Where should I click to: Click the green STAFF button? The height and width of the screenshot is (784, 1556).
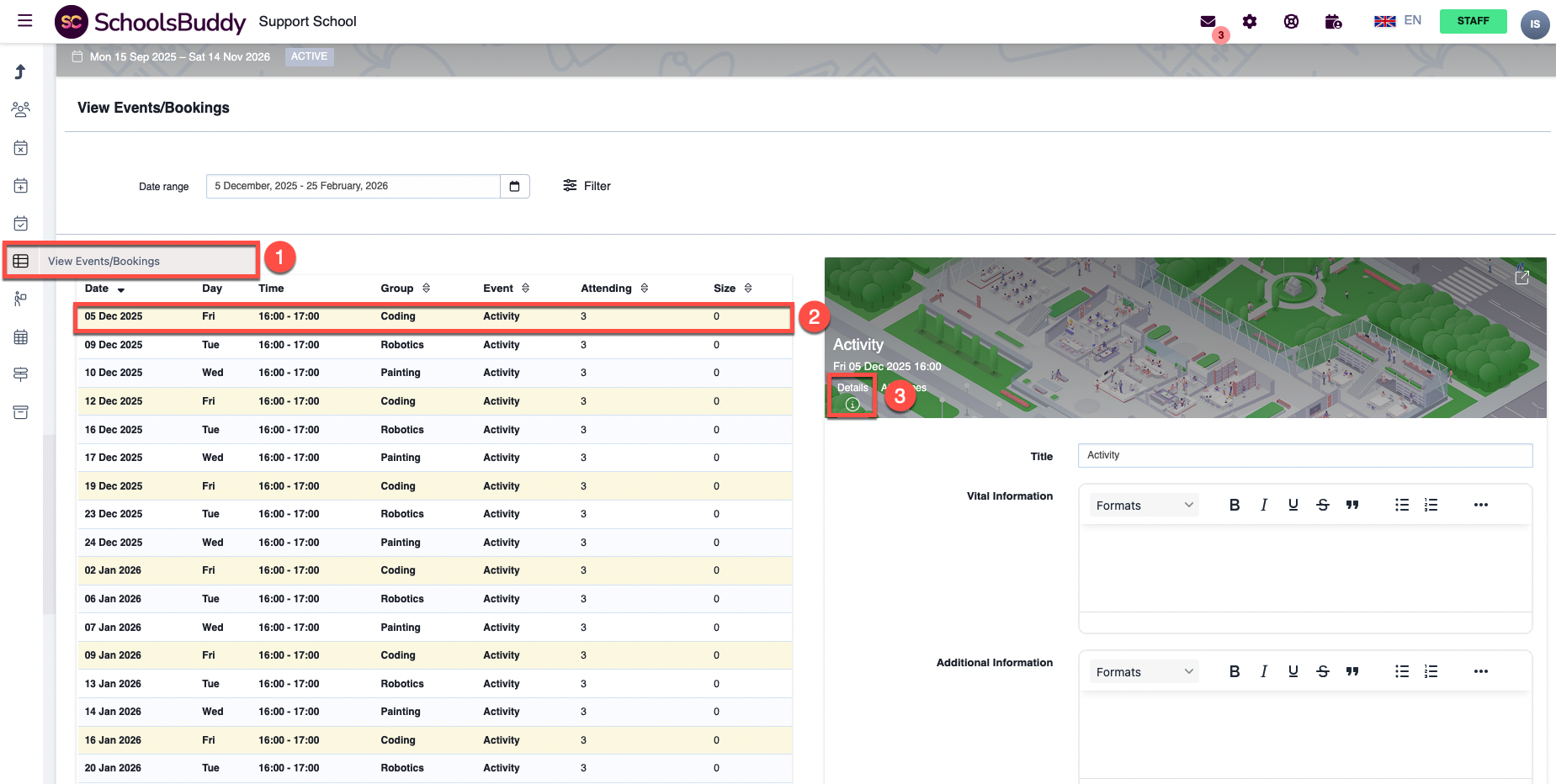pyautogui.click(x=1473, y=21)
